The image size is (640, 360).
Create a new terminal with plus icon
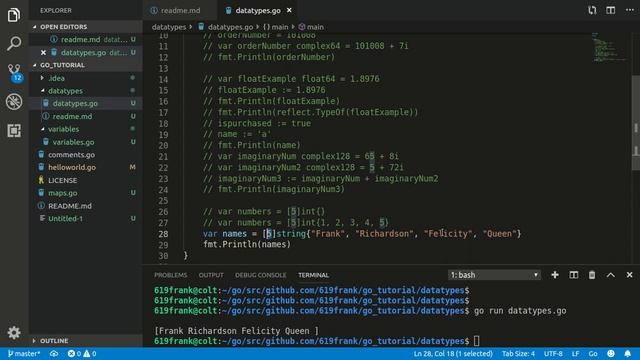click(x=555, y=275)
